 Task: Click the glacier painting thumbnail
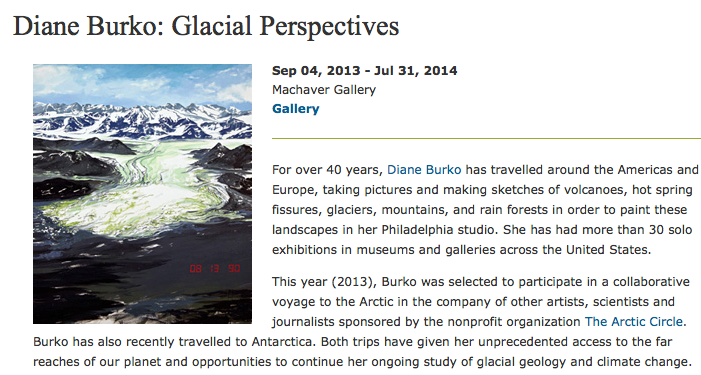pos(142,194)
